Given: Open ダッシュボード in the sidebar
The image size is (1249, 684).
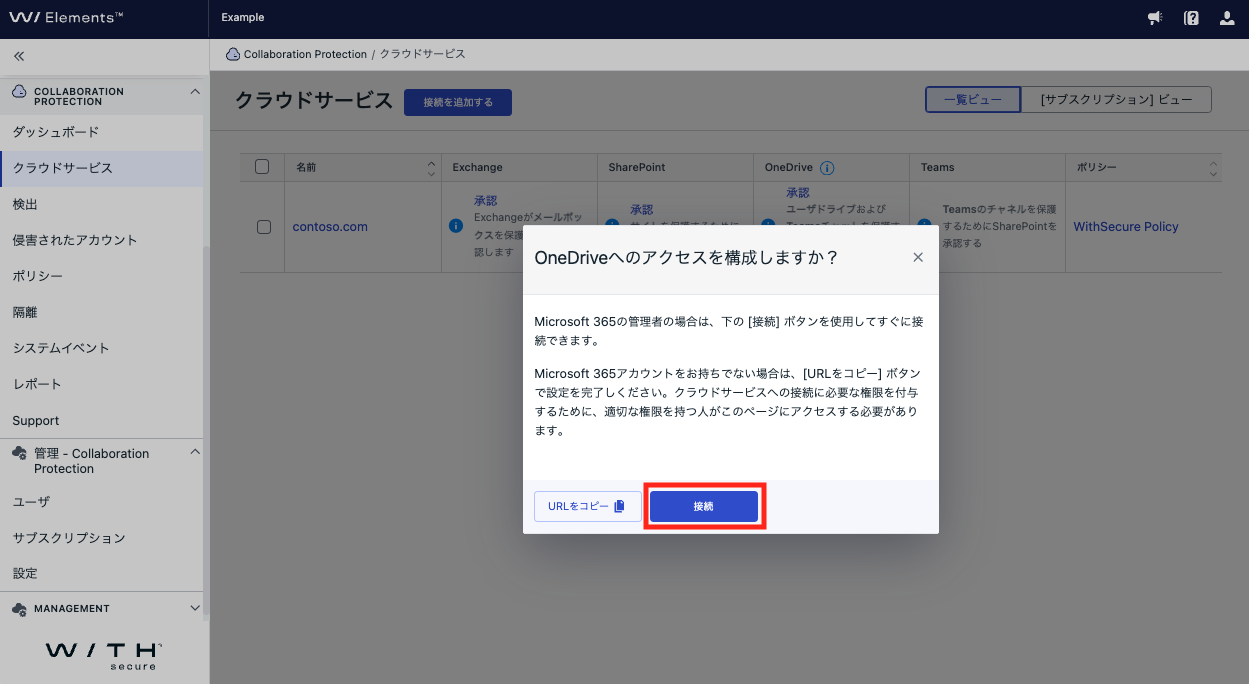Looking at the screenshot, I should (x=101, y=132).
